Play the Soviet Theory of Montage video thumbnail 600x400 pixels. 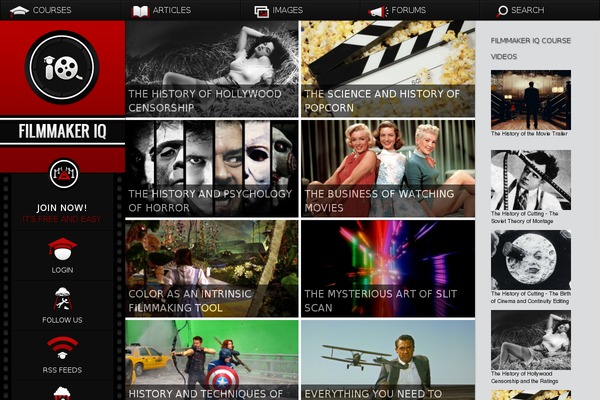click(531, 180)
